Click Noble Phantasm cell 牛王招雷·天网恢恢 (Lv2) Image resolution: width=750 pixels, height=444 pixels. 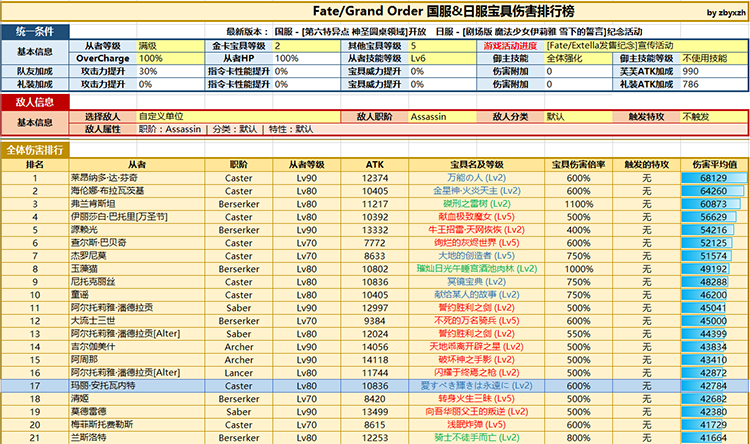coord(476,230)
